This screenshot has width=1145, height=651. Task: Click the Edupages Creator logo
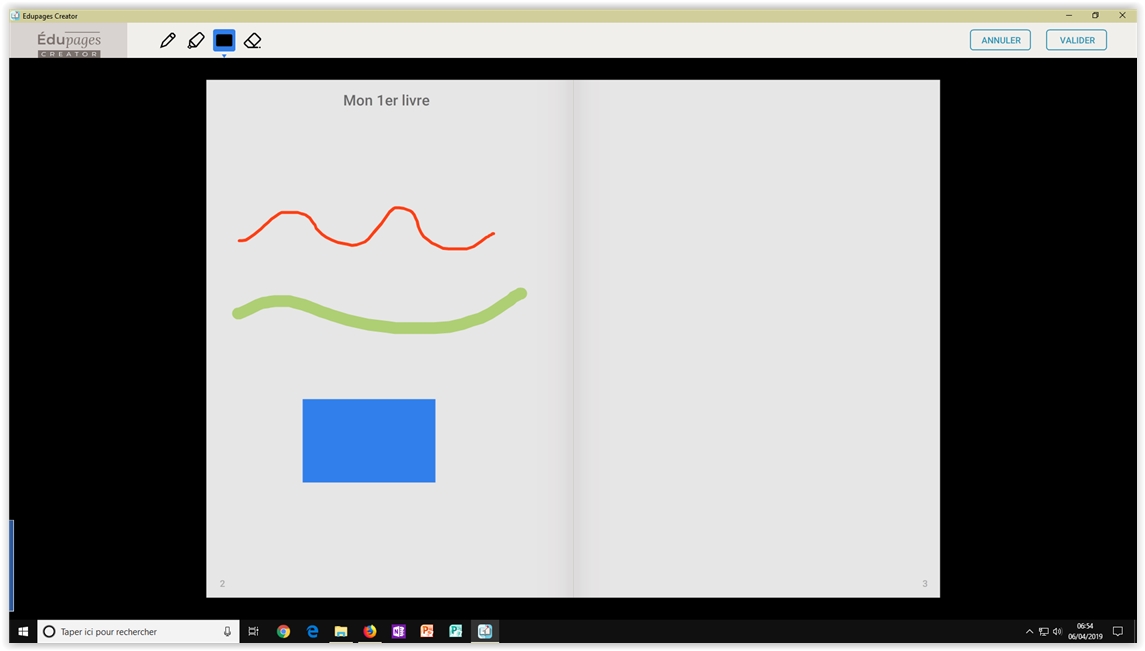coord(69,42)
